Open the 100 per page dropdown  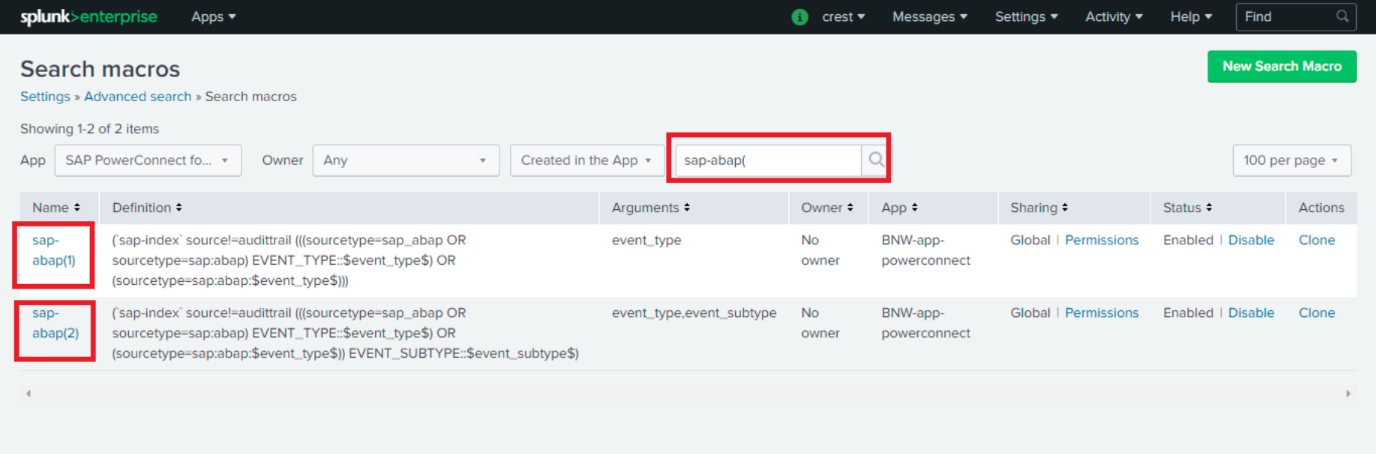[1292, 160]
